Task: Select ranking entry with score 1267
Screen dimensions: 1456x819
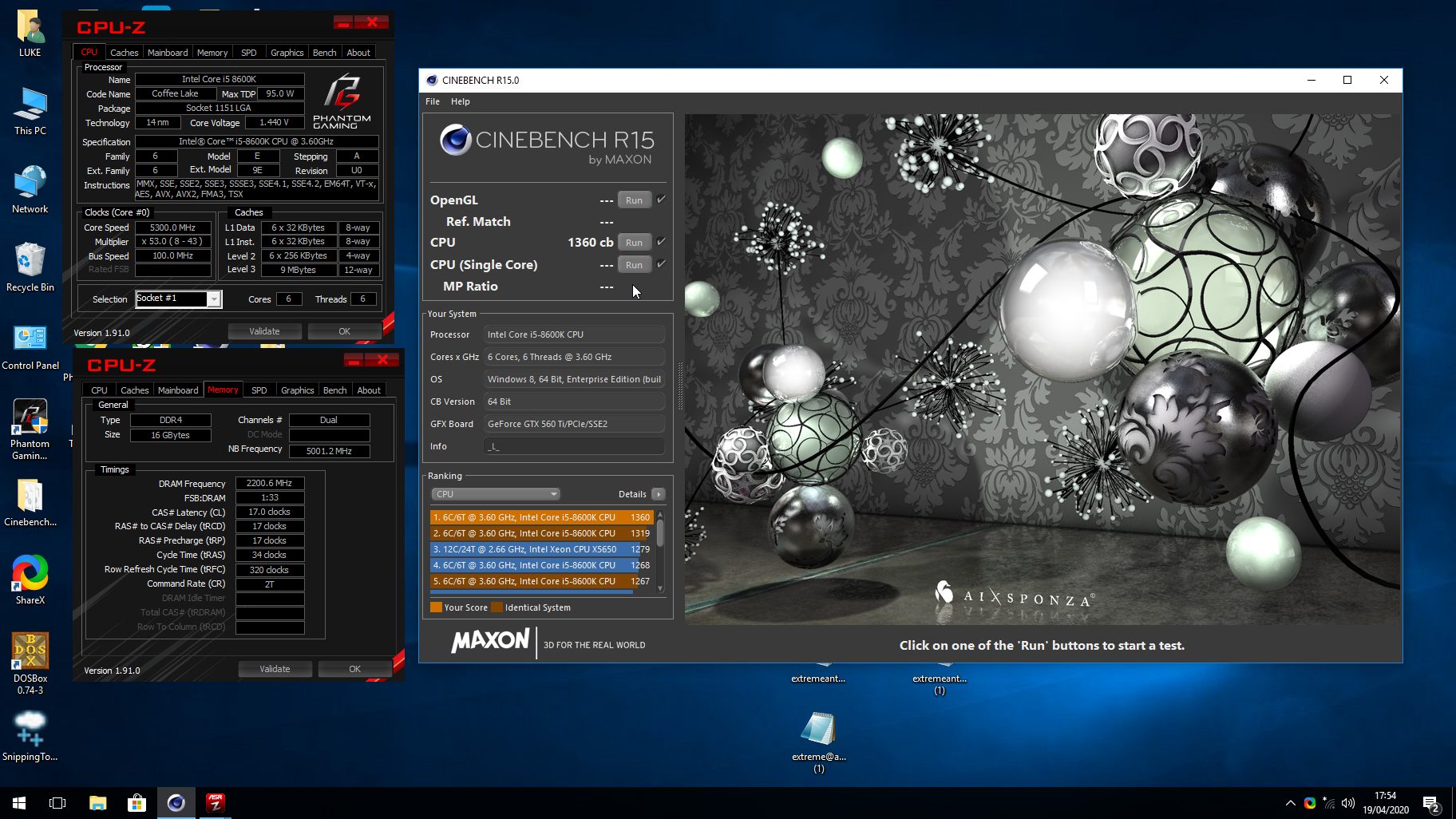Action: [x=542, y=581]
